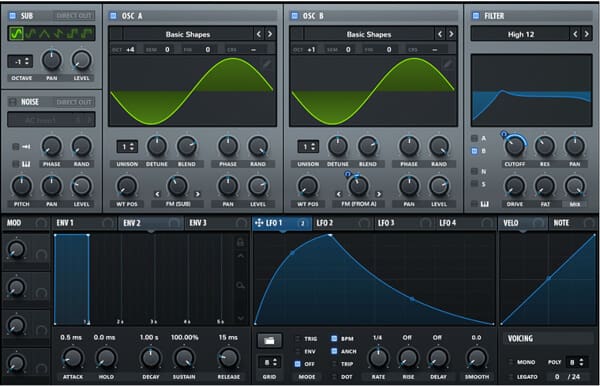The height and width of the screenshot is (386, 600).
Task: Switch to the ENV 1 tab
Action: click(84, 223)
